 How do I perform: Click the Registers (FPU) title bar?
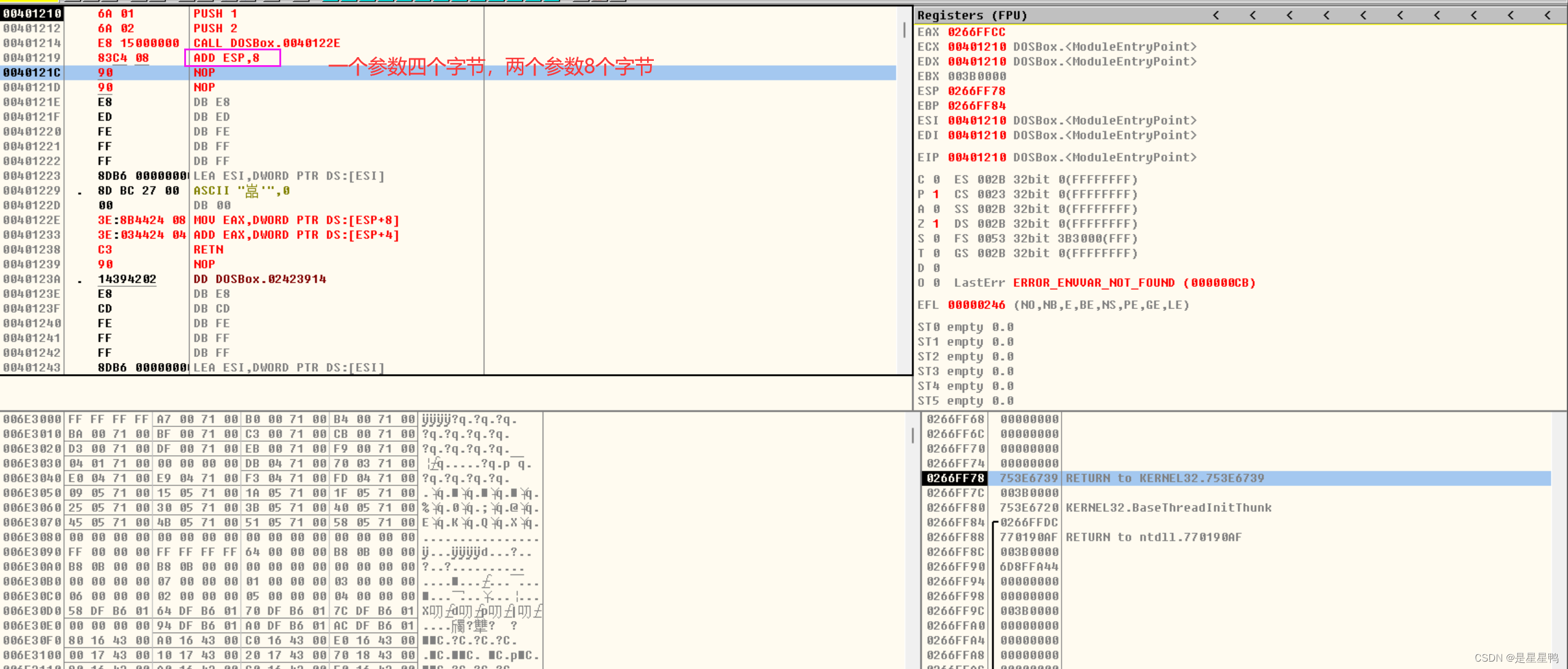pyautogui.click(x=971, y=15)
